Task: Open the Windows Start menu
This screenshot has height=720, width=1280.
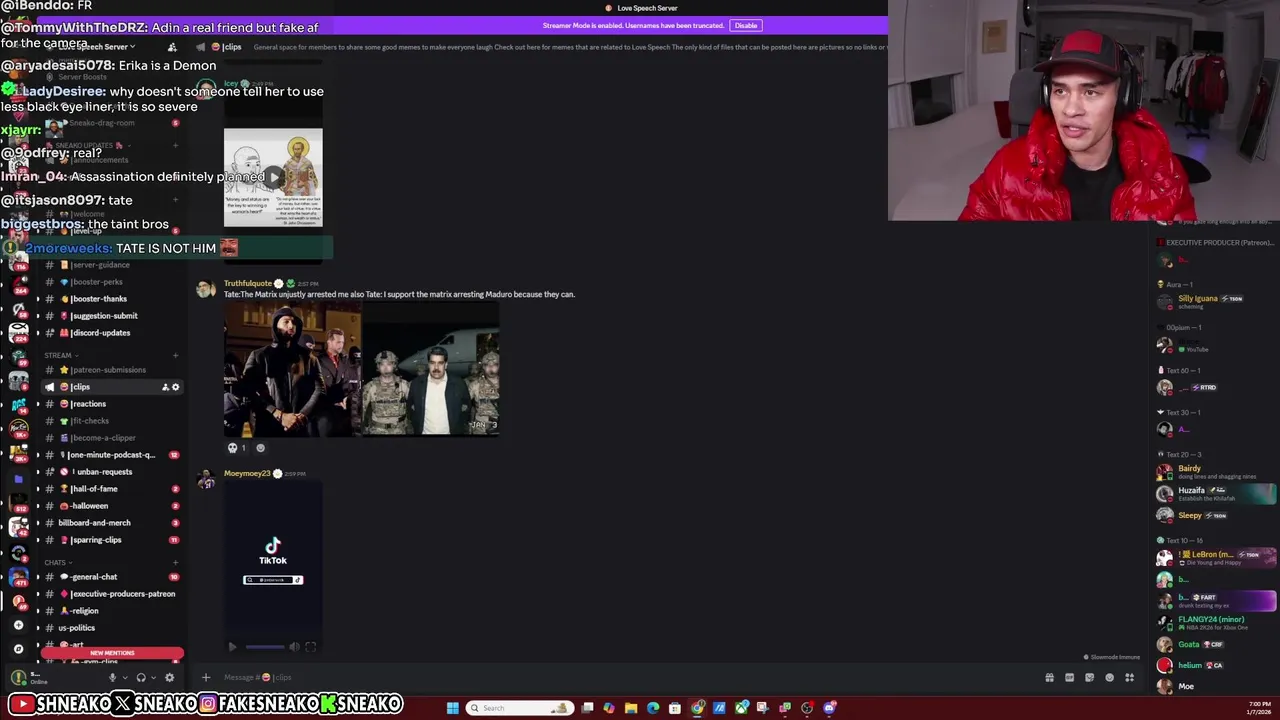Action: [452, 708]
